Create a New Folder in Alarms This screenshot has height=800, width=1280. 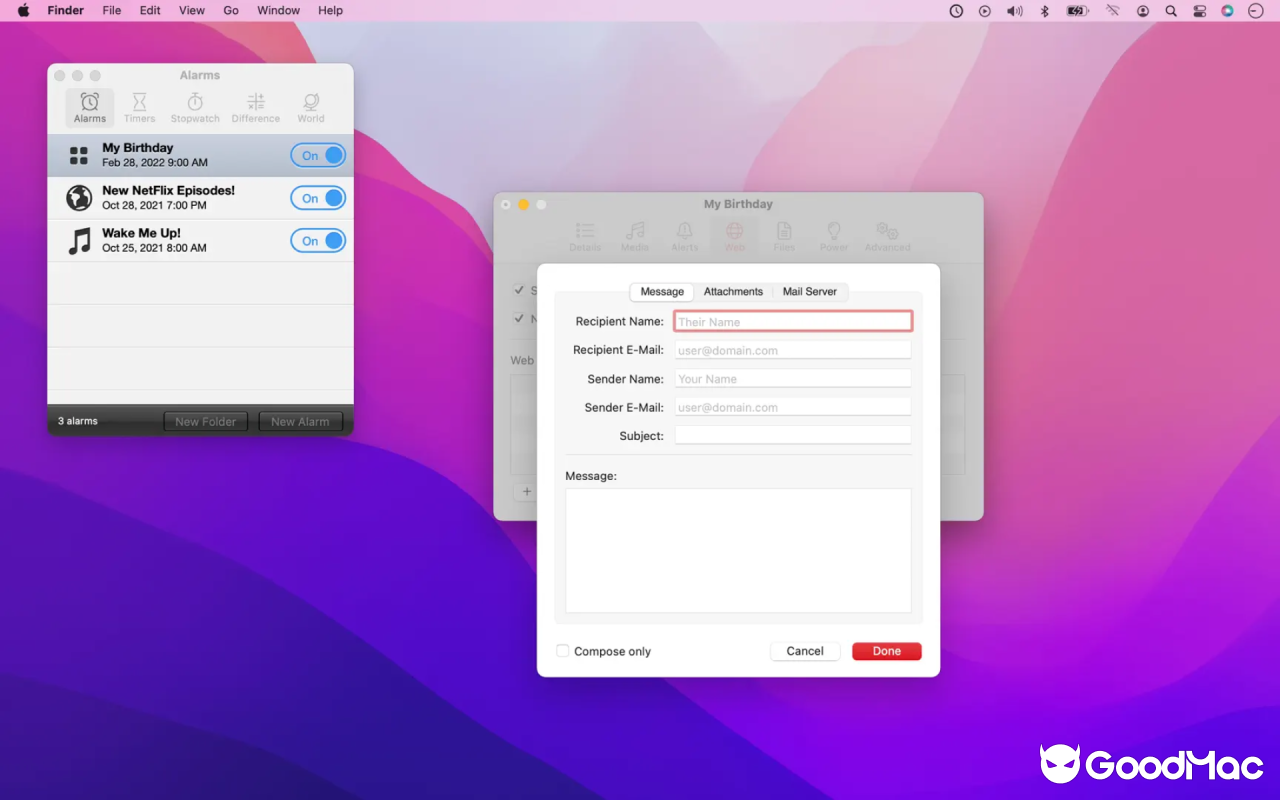coord(205,421)
